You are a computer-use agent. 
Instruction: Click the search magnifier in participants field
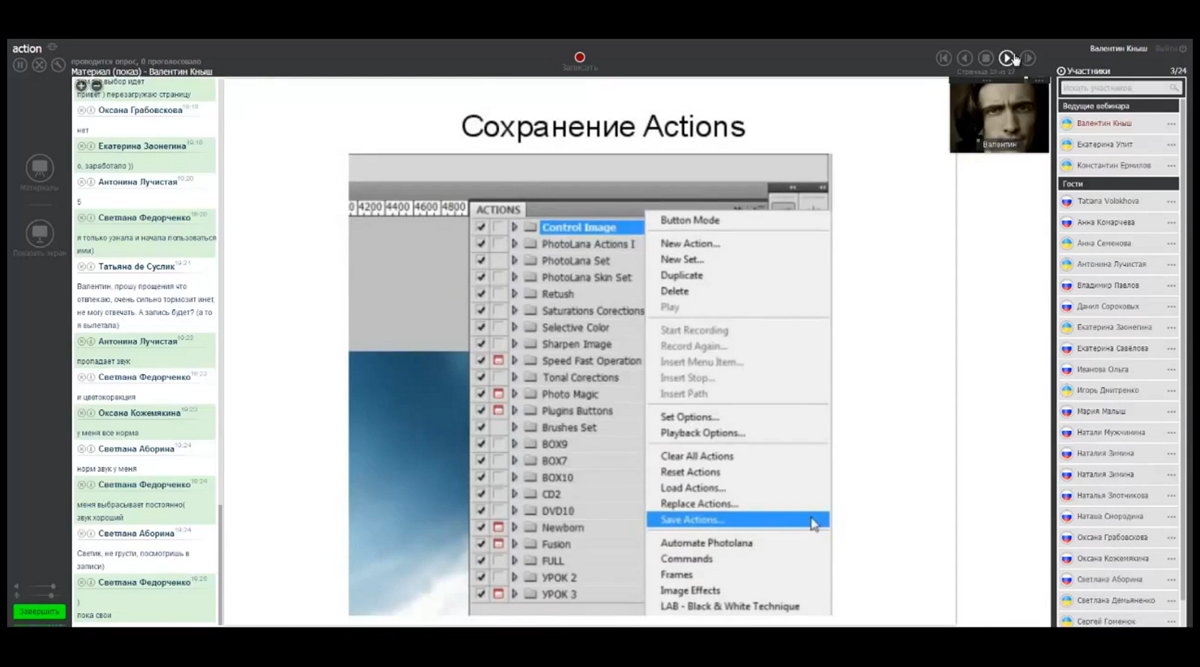pyautogui.click(x=1172, y=88)
